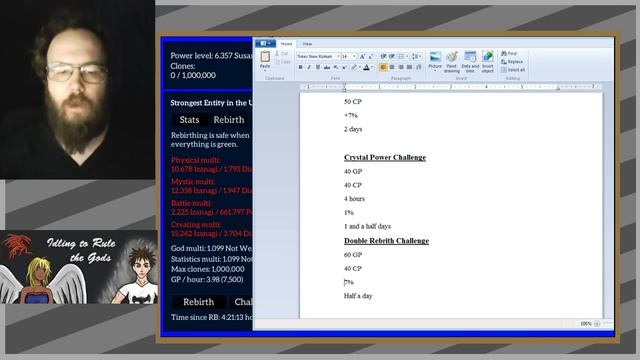Toggle Bold formatting
Viewport: 640px width, 360px height.
[300, 67]
